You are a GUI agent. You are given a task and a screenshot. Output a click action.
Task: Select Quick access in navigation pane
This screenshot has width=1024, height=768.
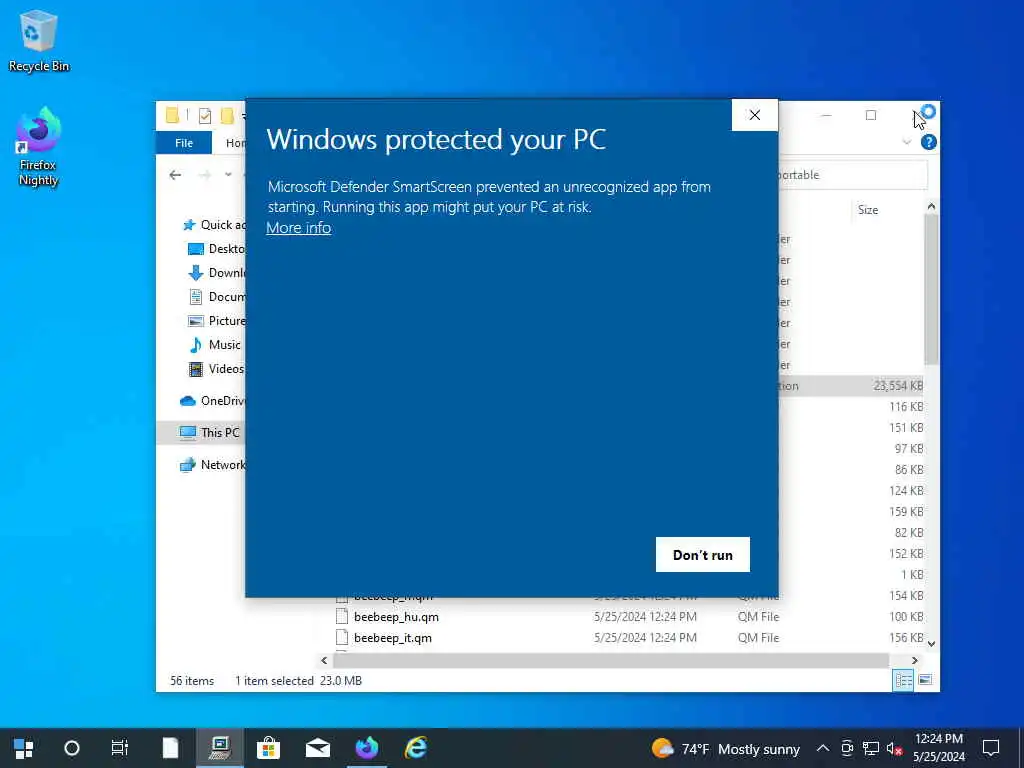click(214, 225)
